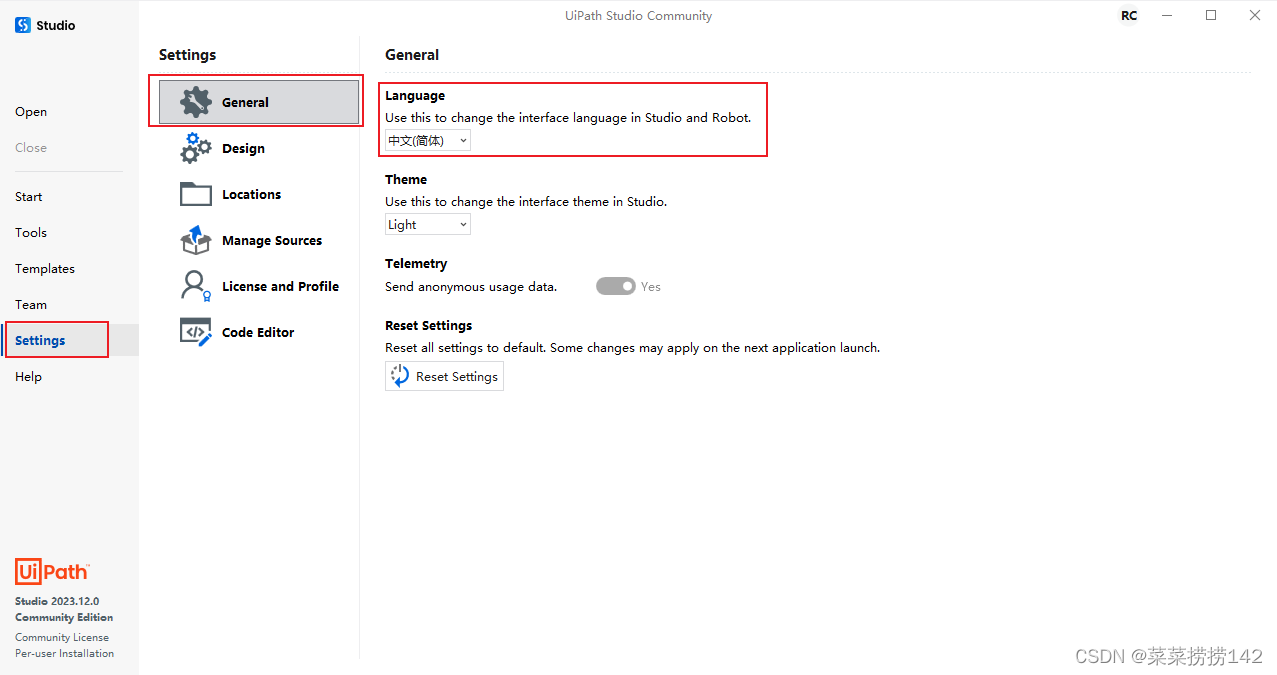
Task: Click the Language section heading
Action: 415,96
